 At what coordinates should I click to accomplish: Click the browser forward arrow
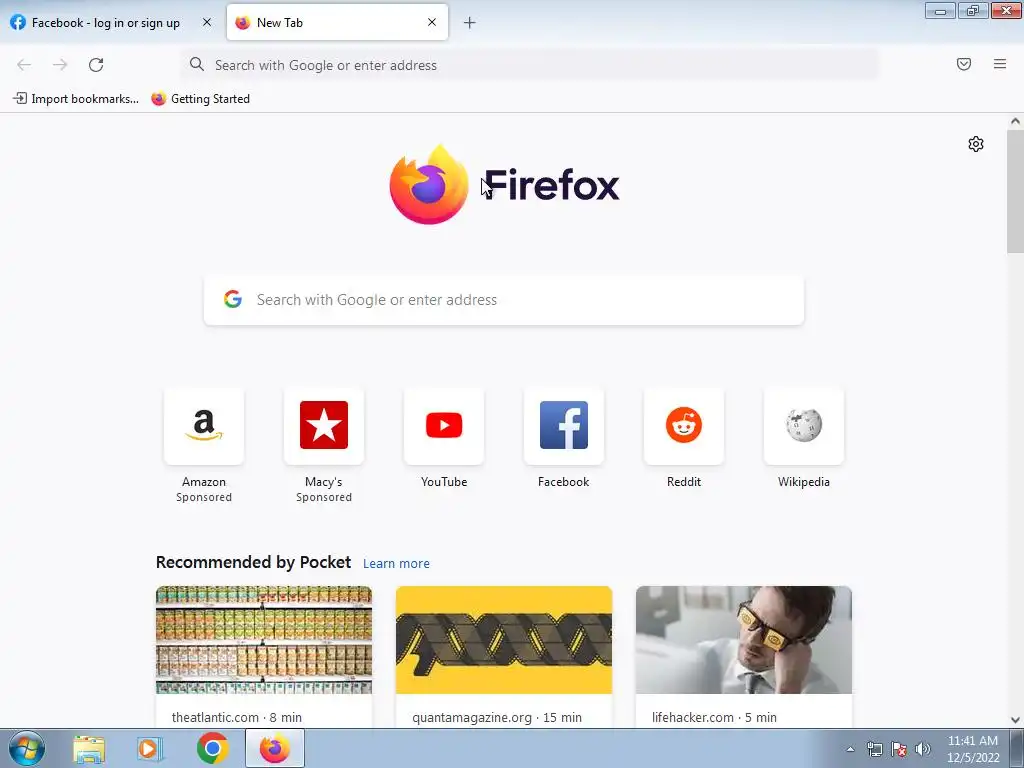pyautogui.click(x=60, y=65)
